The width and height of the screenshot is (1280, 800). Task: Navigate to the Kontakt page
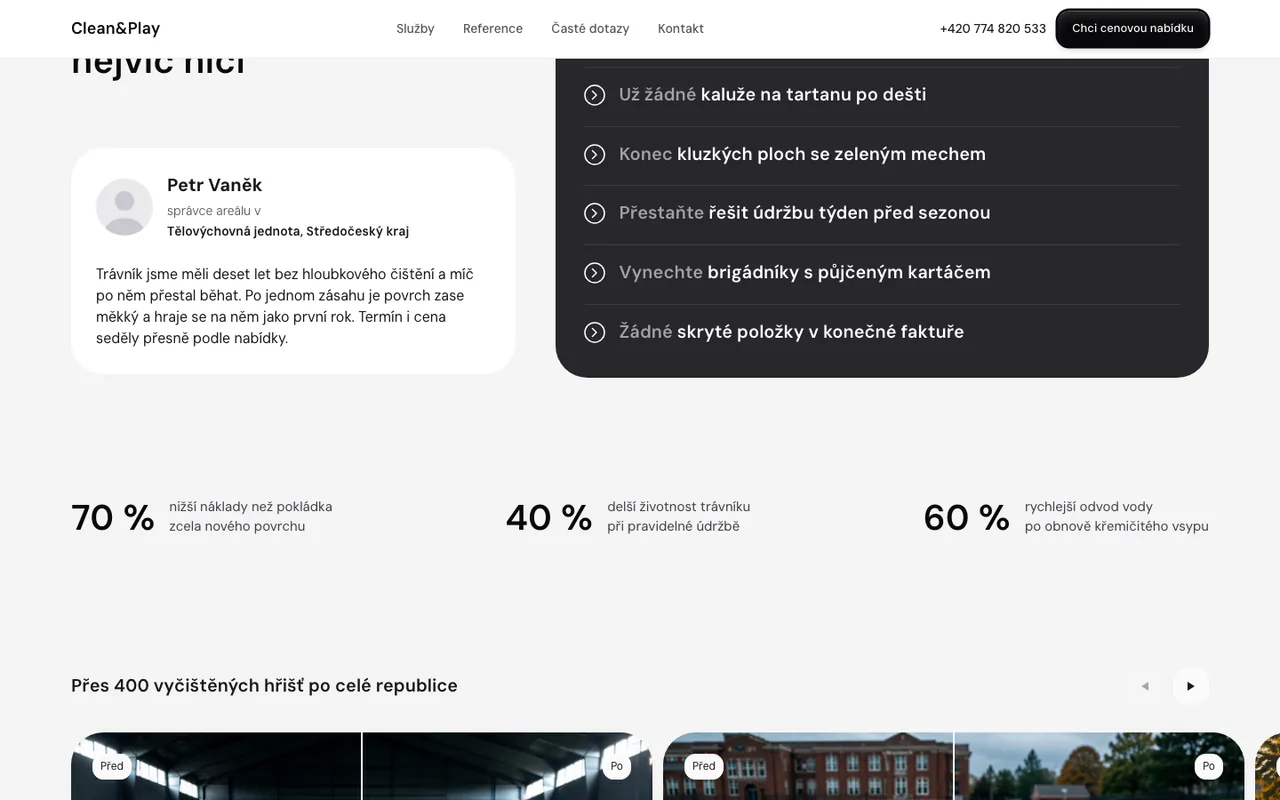click(681, 29)
